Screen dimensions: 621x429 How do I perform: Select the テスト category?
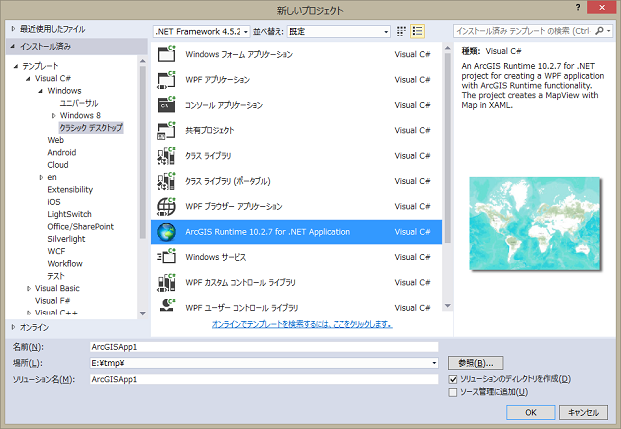pos(55,276)
